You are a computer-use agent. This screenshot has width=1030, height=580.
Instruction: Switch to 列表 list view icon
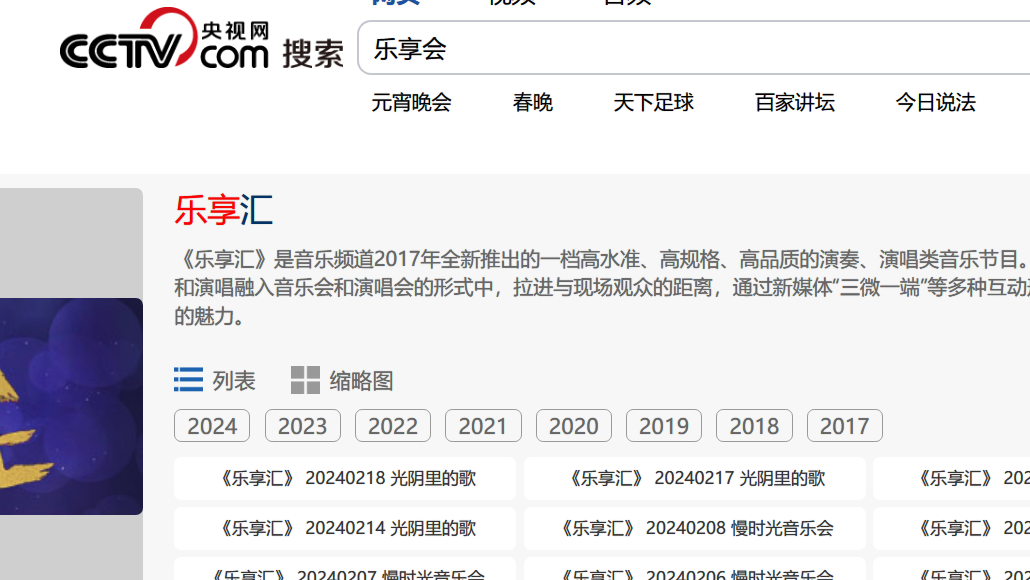click(x=189, y=380)
